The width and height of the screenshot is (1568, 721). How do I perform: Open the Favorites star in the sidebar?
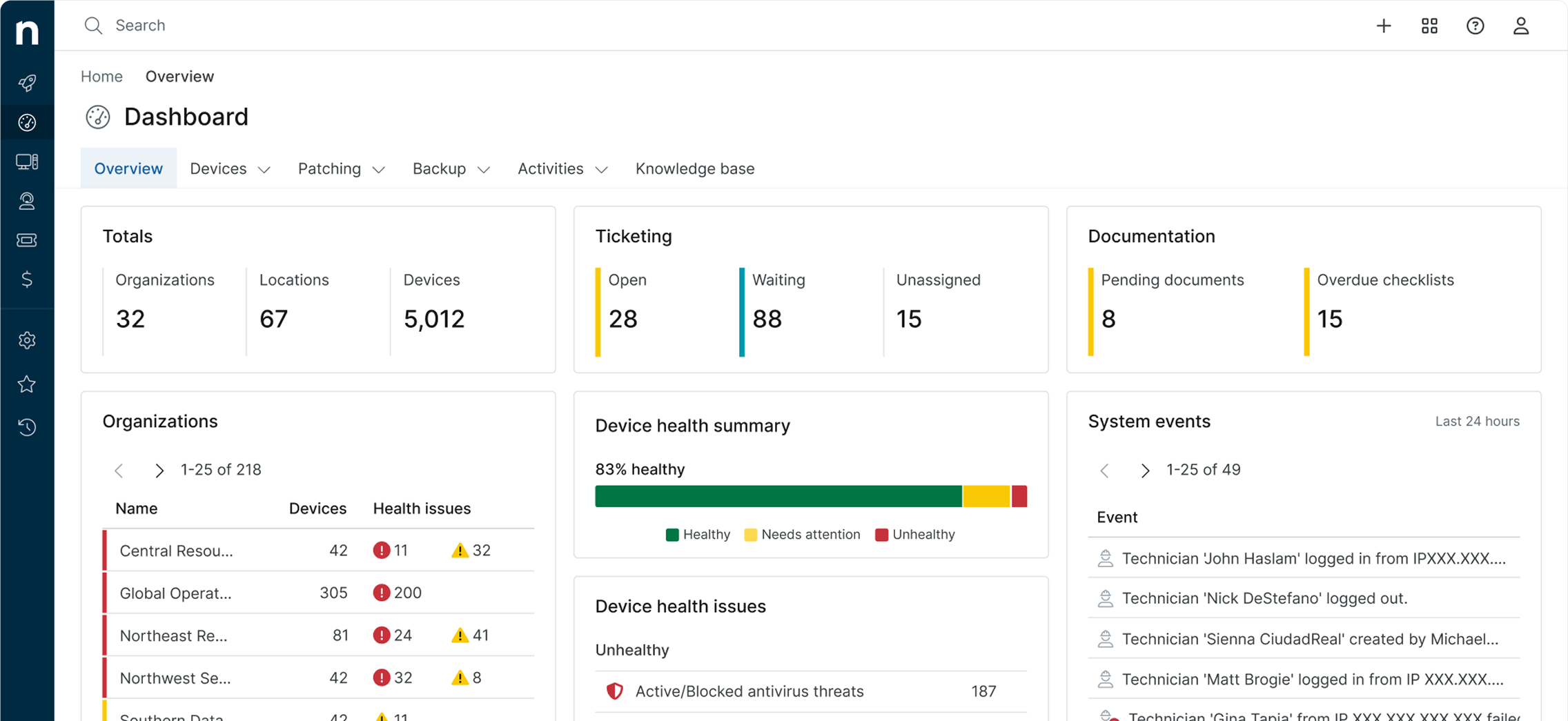click(x=26, y=384)
